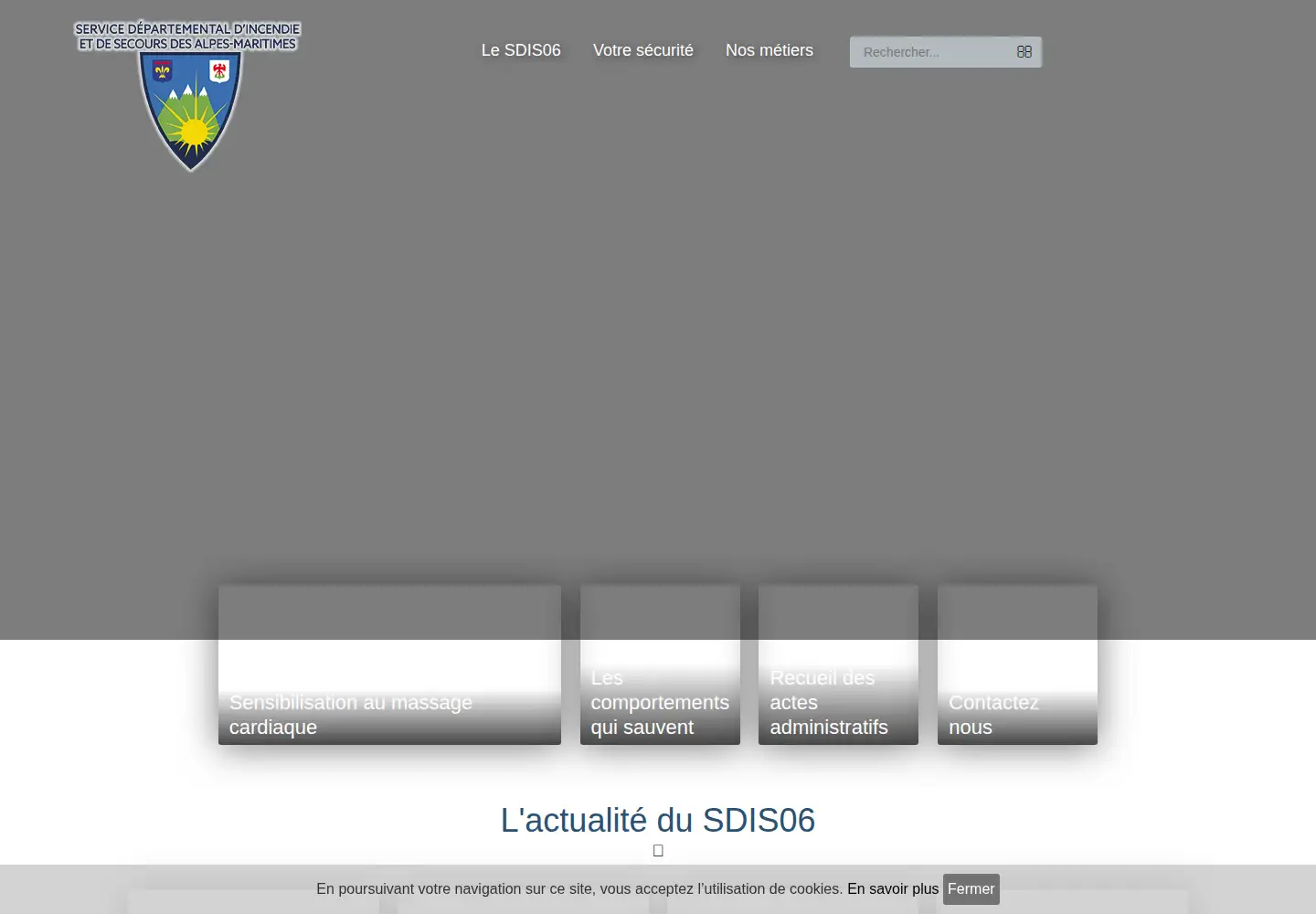Open the Le SDIS06 menu
The width and height of the screenshot is (1316, 914).
(521, 50)
